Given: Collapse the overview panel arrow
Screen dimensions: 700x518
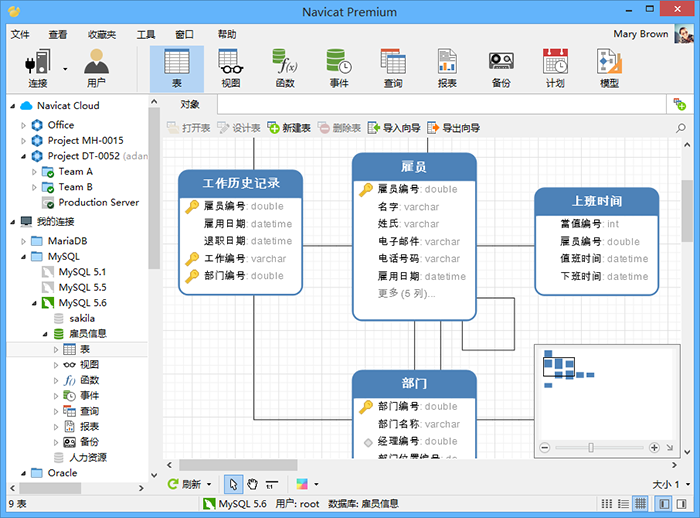Looking at the screenshot, I should [670, 447].
